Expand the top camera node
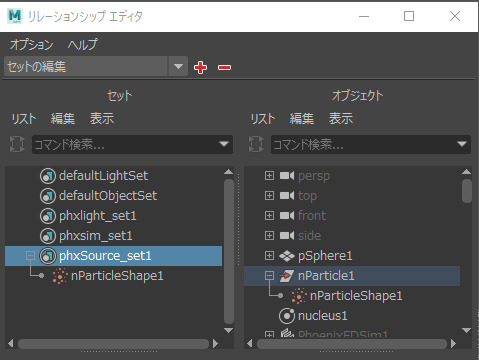Viewport: 479px width, 360px height. pos(269,196)
